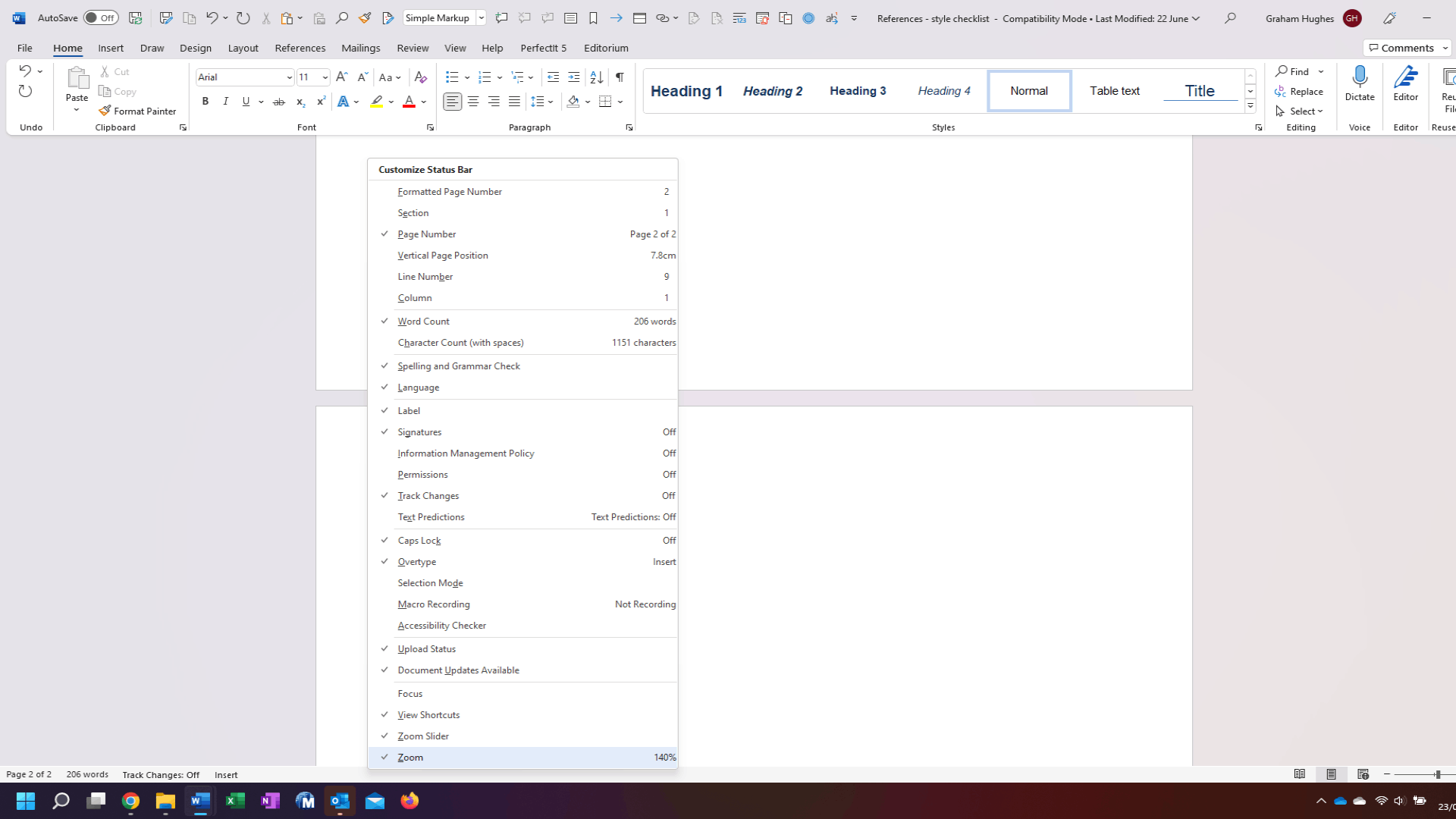Open the Simple Markup dropdown
This screenshot has width=1456, height=819.
pos(481,17)
